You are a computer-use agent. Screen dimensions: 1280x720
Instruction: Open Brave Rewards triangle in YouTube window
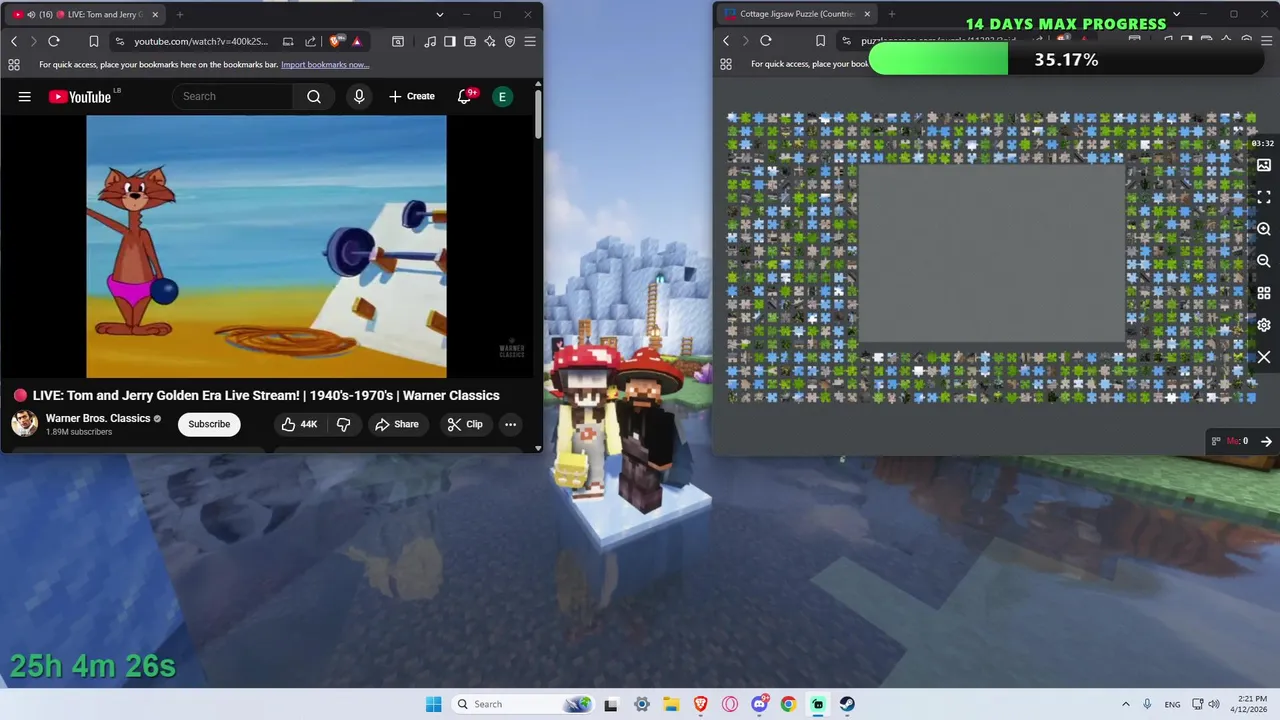[x=357, y=41]
